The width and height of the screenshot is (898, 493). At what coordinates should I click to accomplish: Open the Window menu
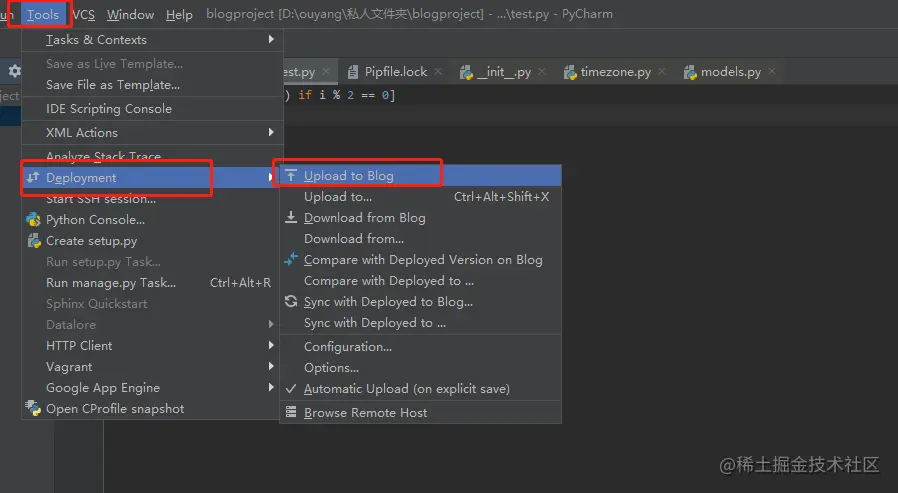[130, 14]
